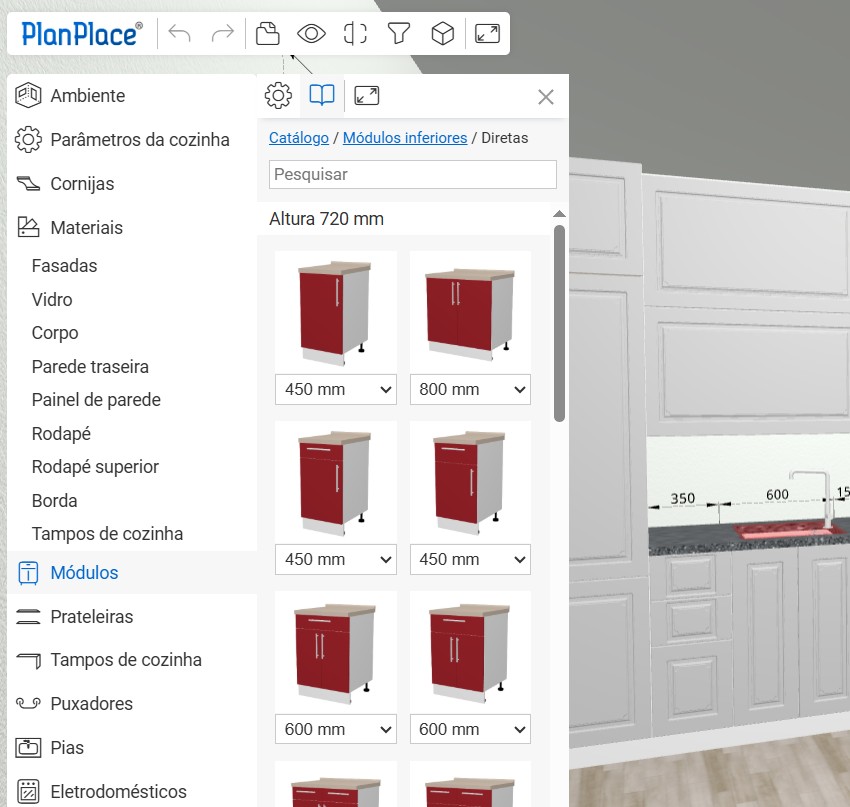The width and height of the screenshot is (850, 807).
Task: Open the last 600 mm dropdown on right
Action: pyautogui.click(x=470, y=730)
